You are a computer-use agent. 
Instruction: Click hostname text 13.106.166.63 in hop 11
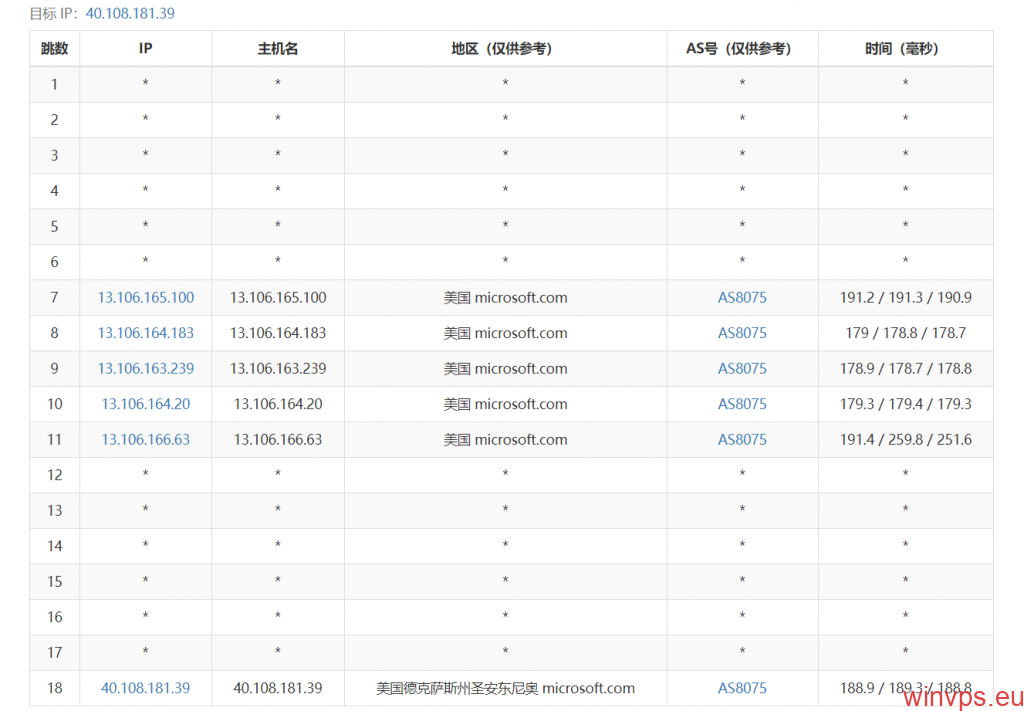pyautogui.click(x=278, y=440)
